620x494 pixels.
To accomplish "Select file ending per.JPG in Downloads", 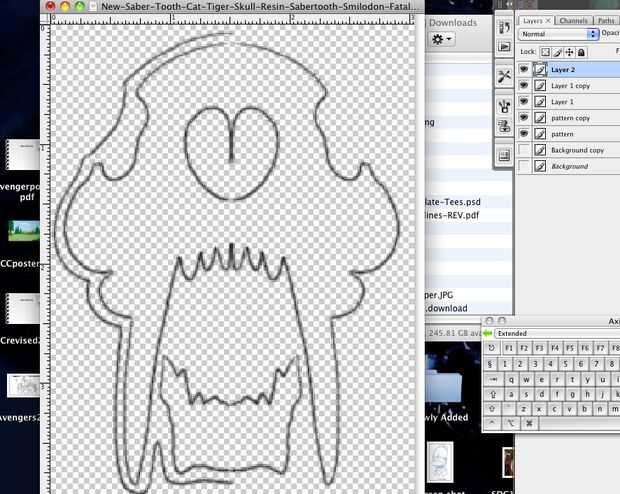I will pyautogui.click(x=439, y=295).
